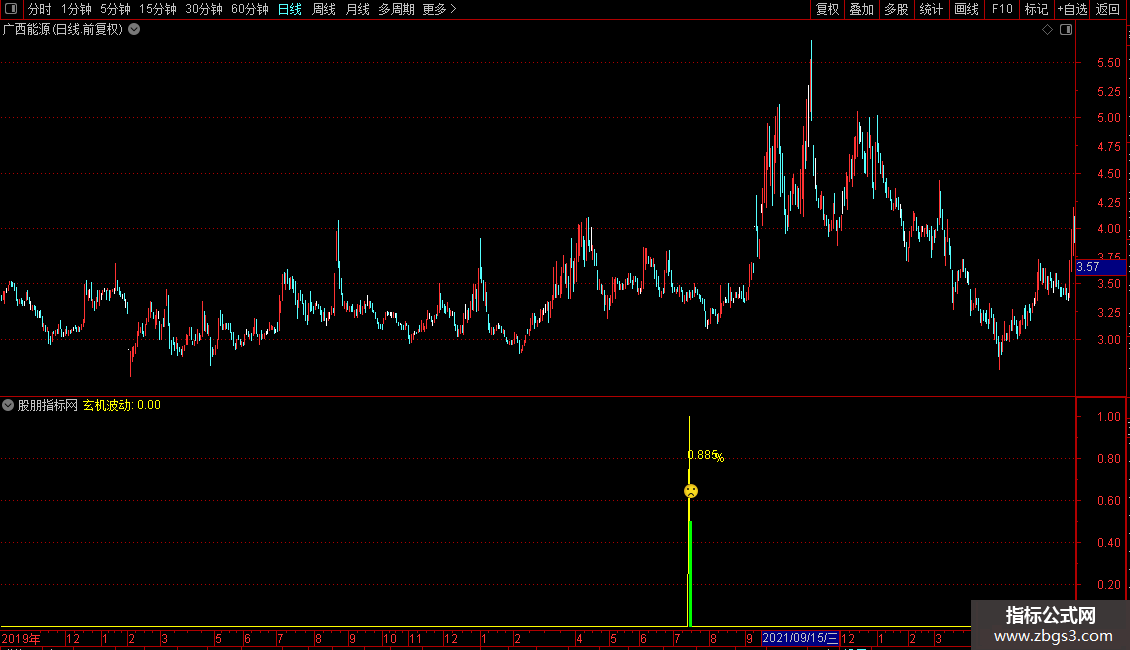Click the 2021/09/15/三 date label
The height and width of the screenshot is (650, 1130).
click(800, 638)
